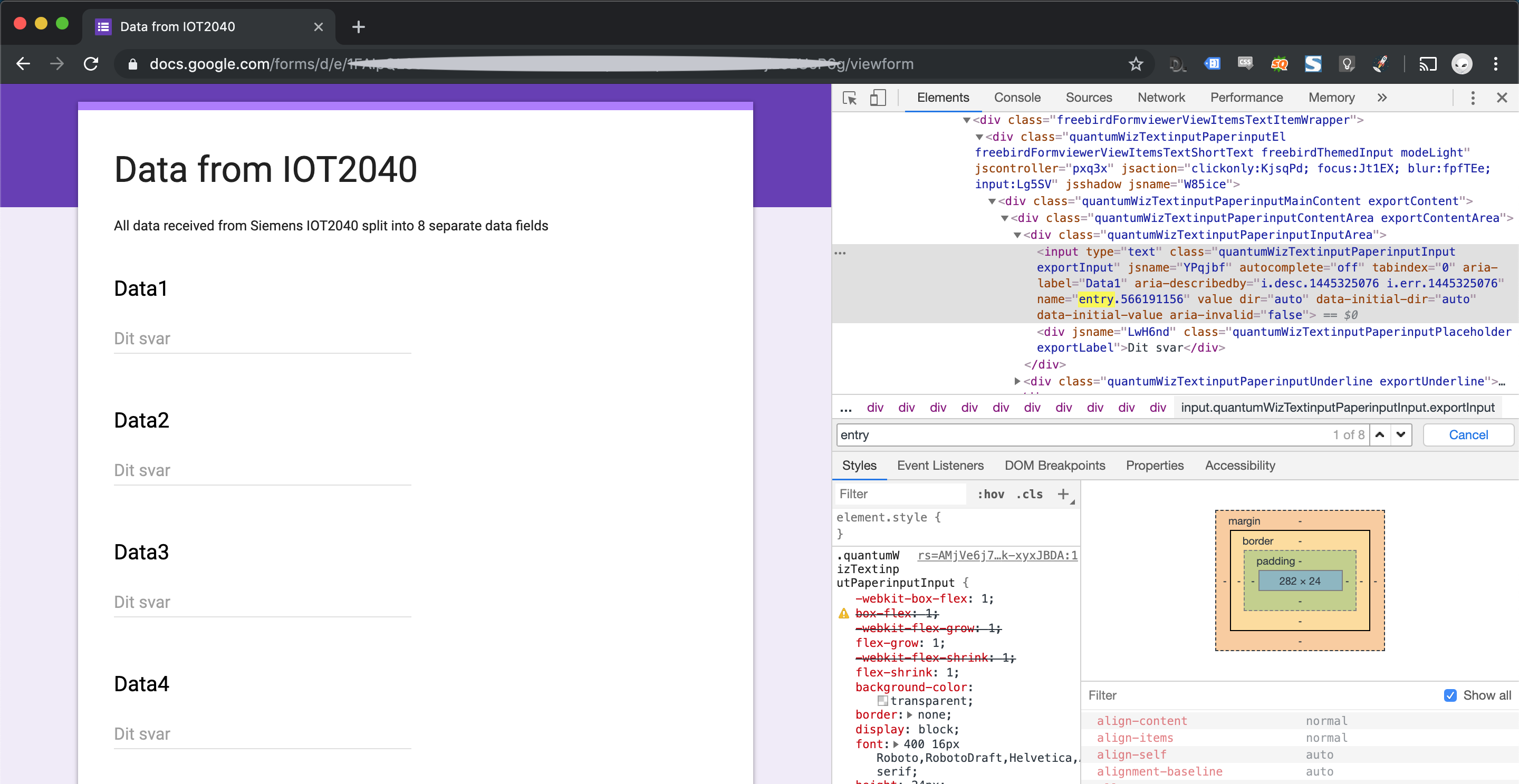Collapse the quantumWizTextinputPaperinputEl div
The height and width of the screenshot is (784, 1519).
pyautogui.click(x=979, y=138)
